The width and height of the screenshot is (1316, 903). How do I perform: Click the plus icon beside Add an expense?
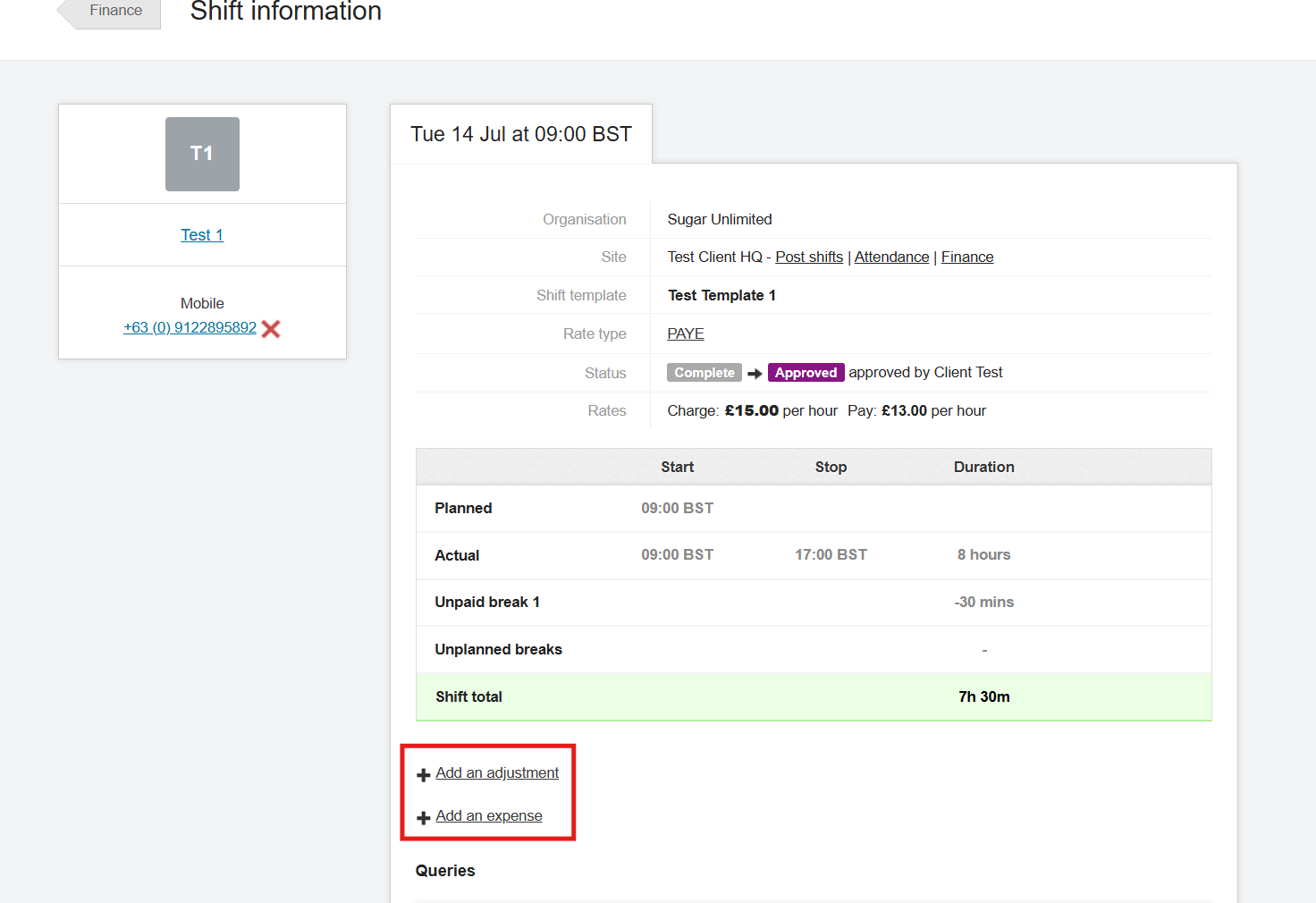coord(424,817)
